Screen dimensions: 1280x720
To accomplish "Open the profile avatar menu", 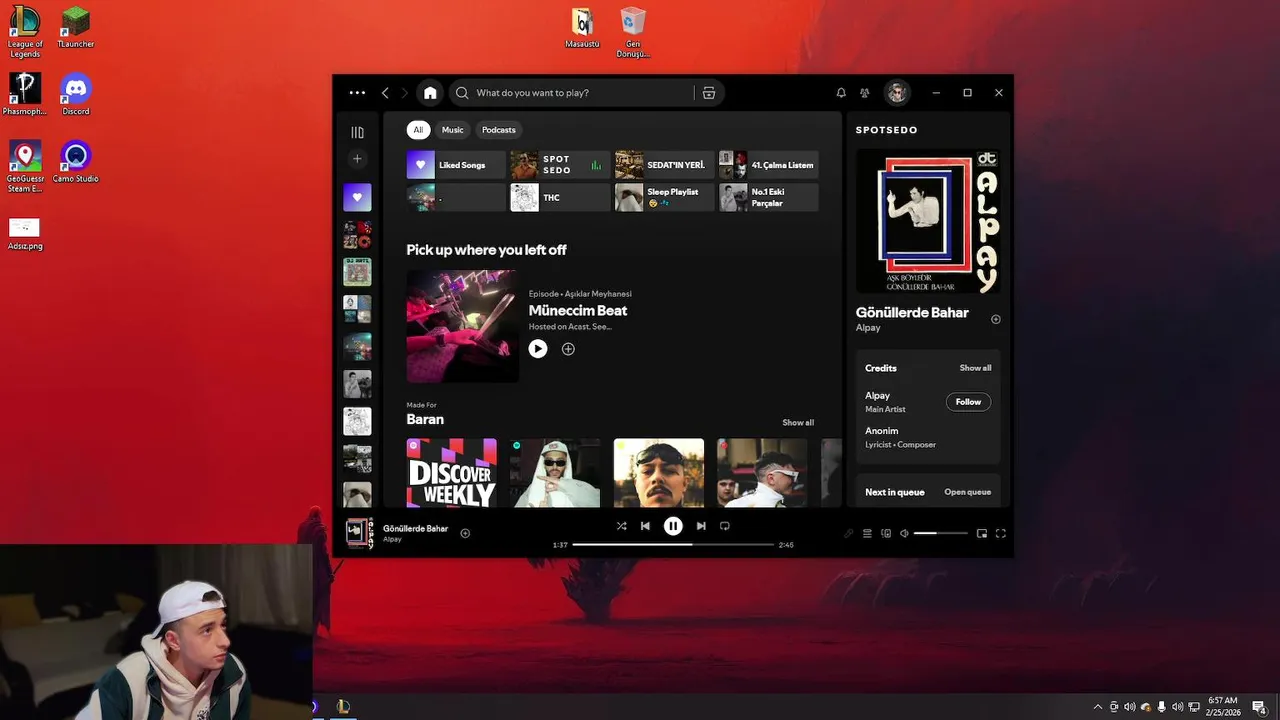I will pyautogui.click(x=897, y=93).
